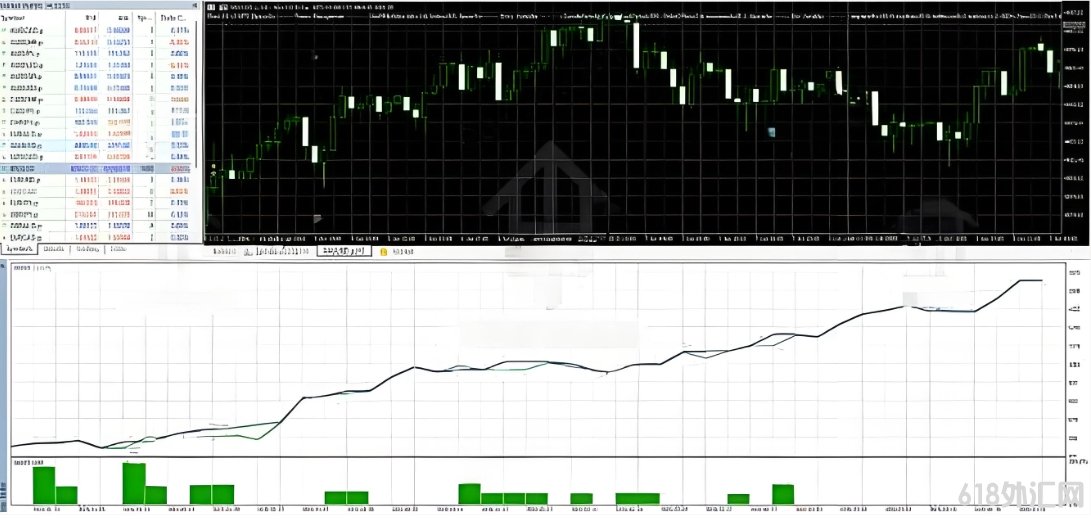Viewport: 1091px width, 519px height.
Task: Click the tallest green bar in the lower histogram
Action: point(134,483)
